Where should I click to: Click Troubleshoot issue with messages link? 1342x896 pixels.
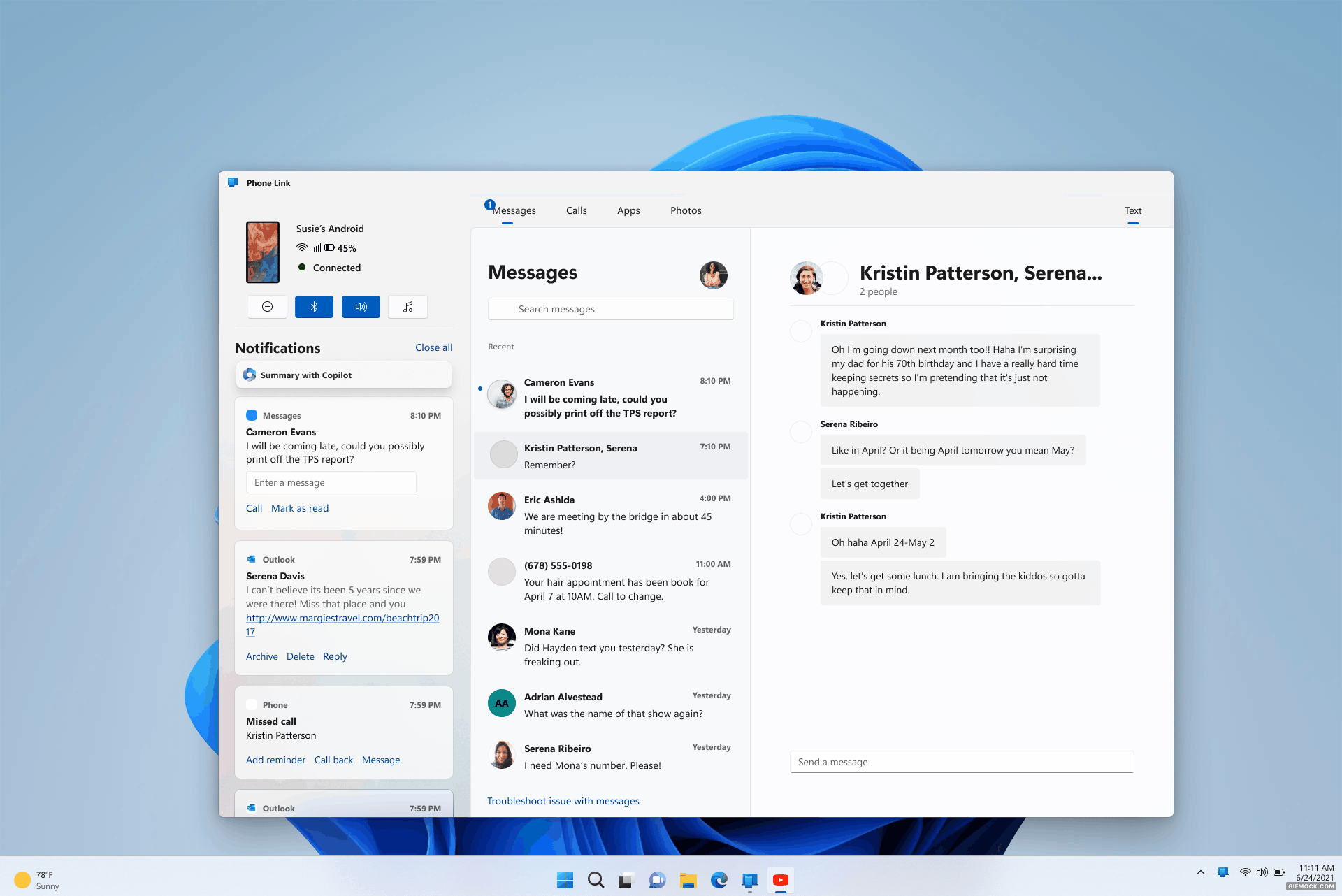pos(563,801)
